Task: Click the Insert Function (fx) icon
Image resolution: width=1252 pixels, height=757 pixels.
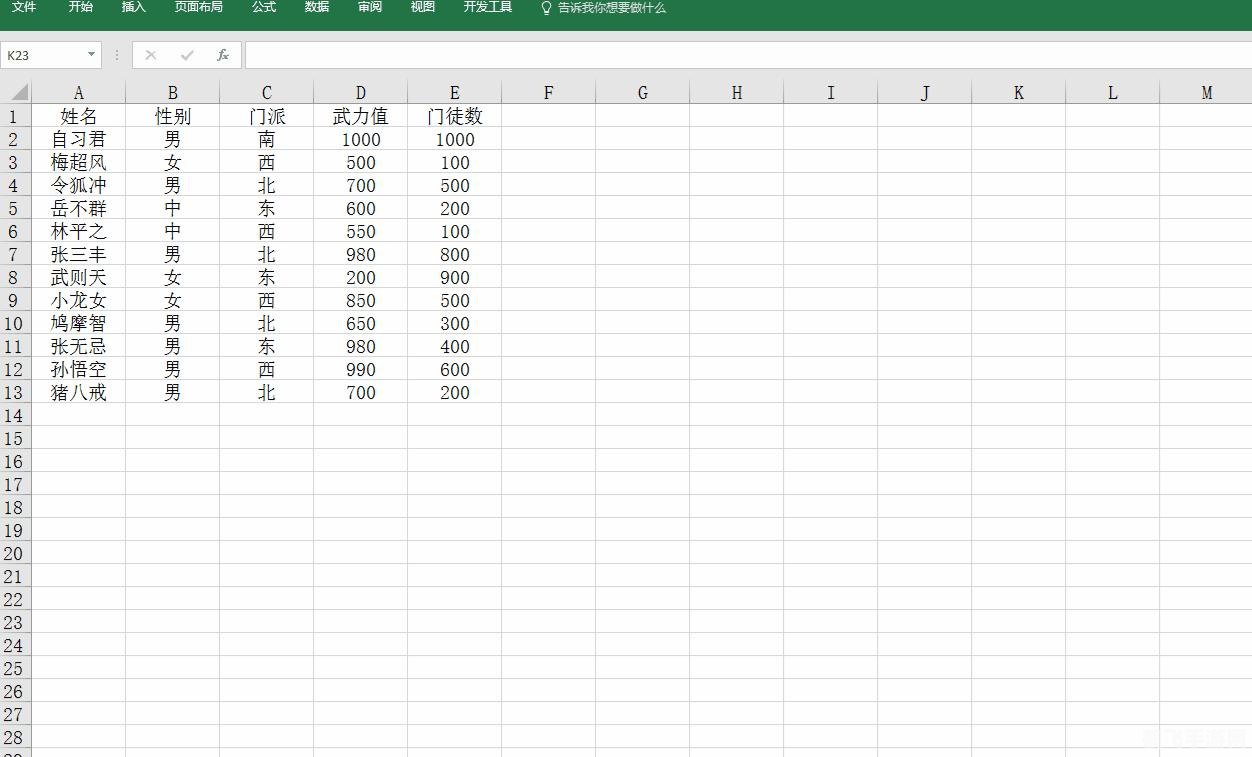Action: click(x=222, y=55)
